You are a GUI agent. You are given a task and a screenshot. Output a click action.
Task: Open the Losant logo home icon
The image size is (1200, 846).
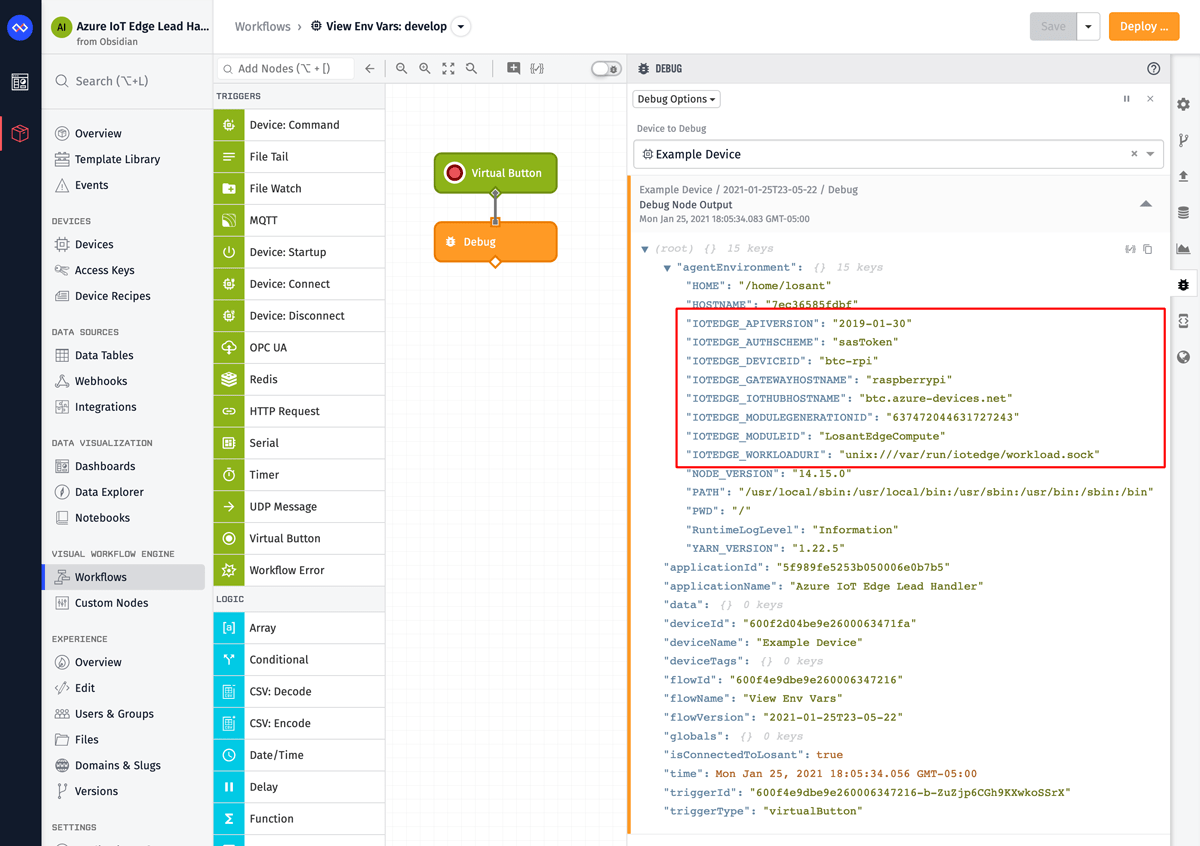click(x=20, y=27)
